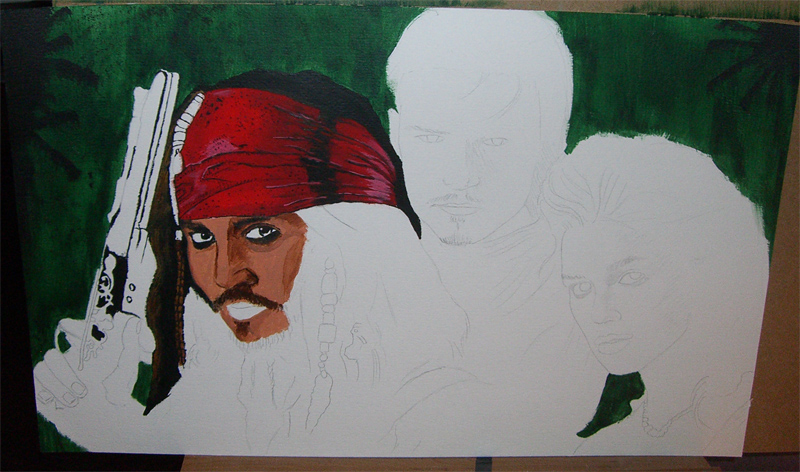Click the painted pirate's right eye
This screenshot has width=800, height=472.
[200, 237]
